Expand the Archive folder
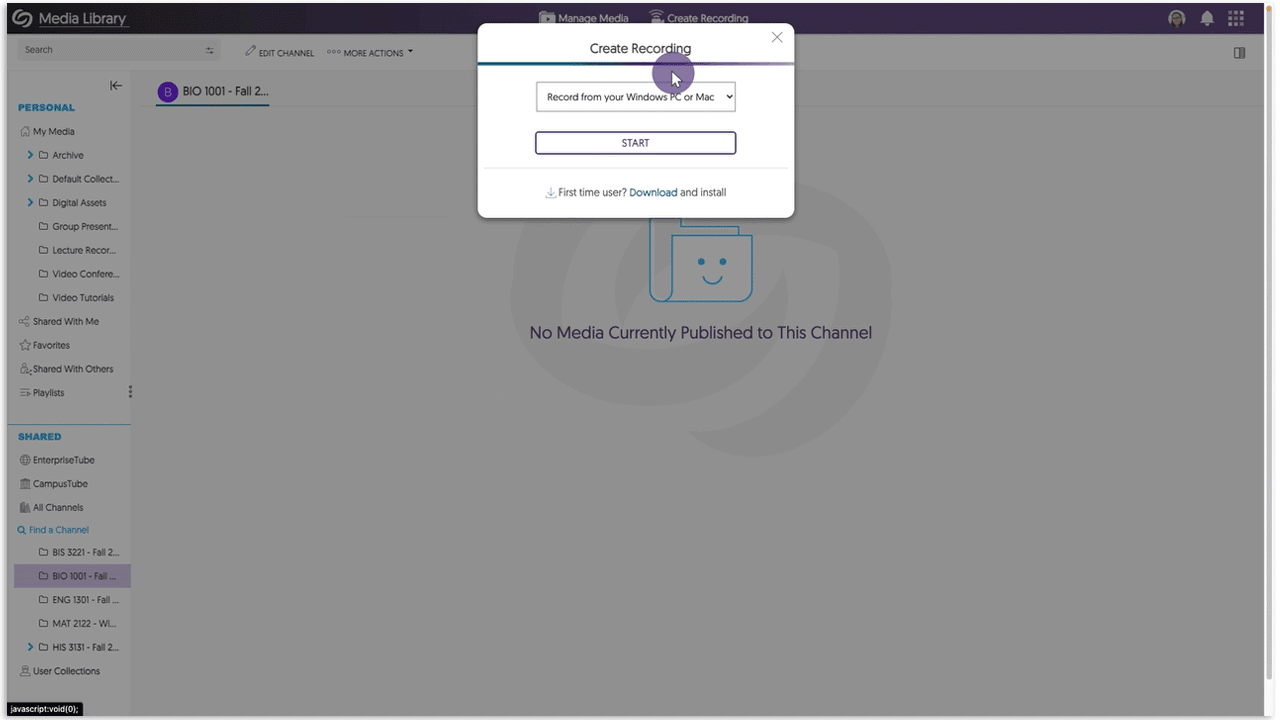This screenshot has height=720, width=1280. tap(30, 155)
